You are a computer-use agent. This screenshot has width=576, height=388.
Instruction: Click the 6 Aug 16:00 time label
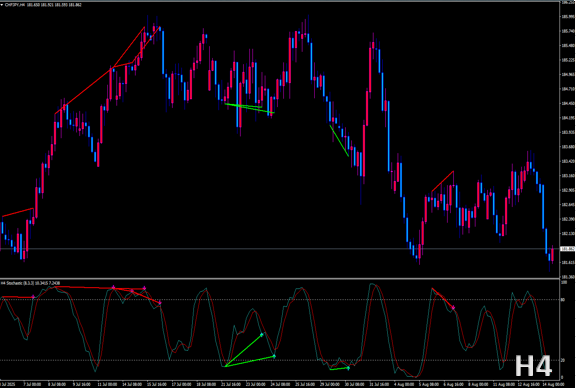[453, 384]
